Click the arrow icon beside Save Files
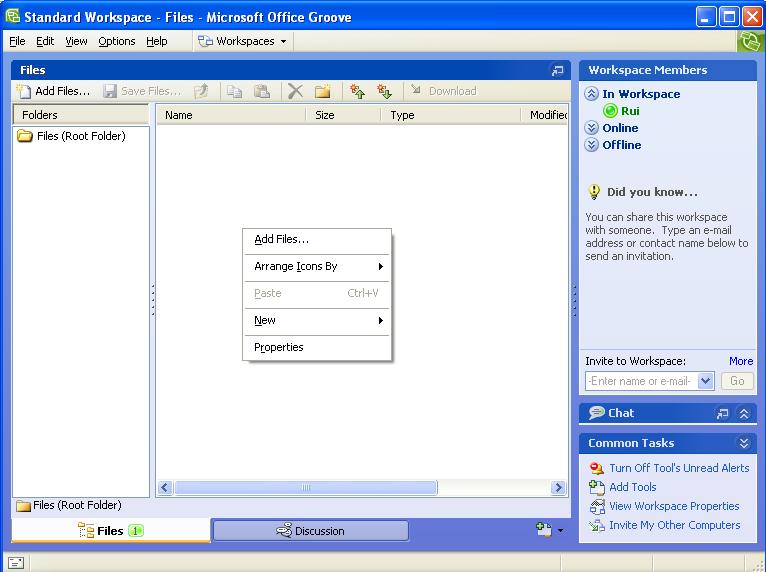This screenshot has height=572, width=766. click(201, 91)
